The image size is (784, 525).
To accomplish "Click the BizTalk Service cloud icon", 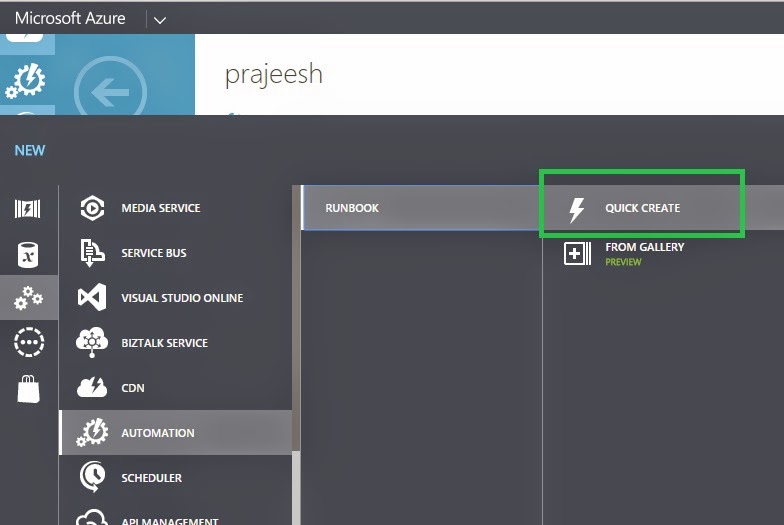I will [x=92, y=342].
